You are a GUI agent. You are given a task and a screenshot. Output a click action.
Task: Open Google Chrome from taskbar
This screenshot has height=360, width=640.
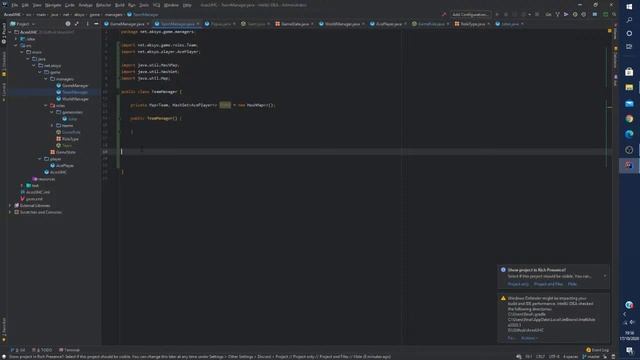(629, 119)
